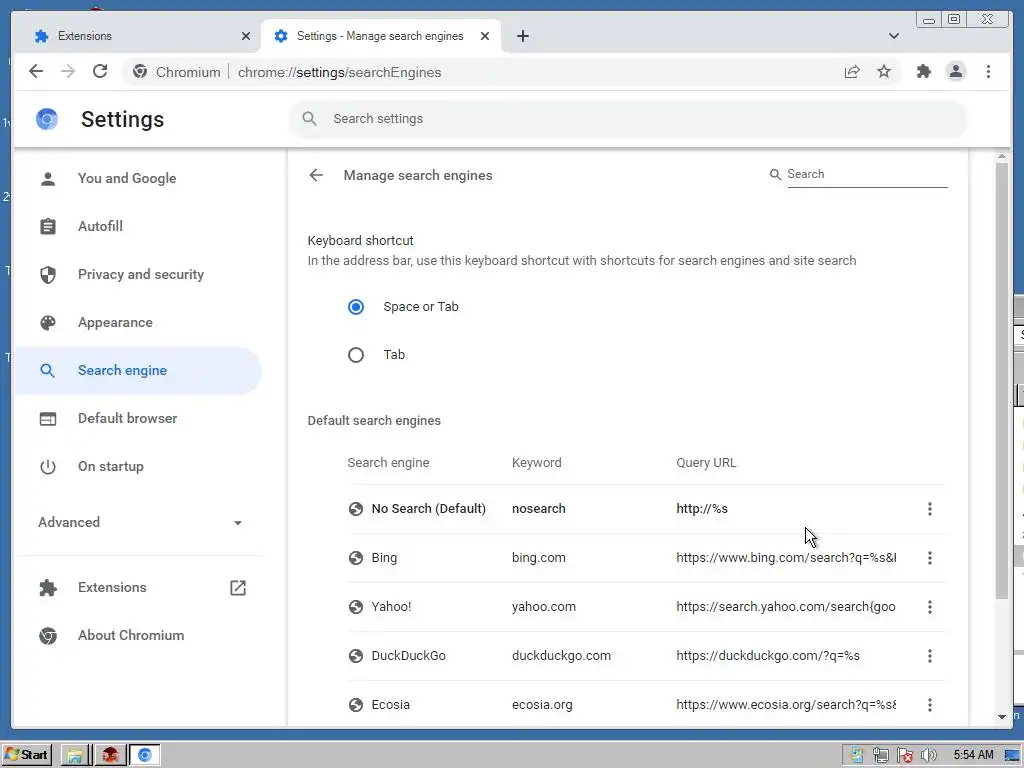Open the Chromium three-dot main menu
1024x768 pixels.
tap(988, 72)
